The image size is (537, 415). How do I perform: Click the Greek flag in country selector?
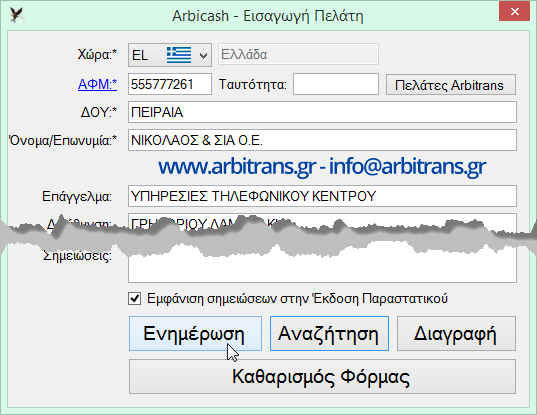click(x=179, y=55)
